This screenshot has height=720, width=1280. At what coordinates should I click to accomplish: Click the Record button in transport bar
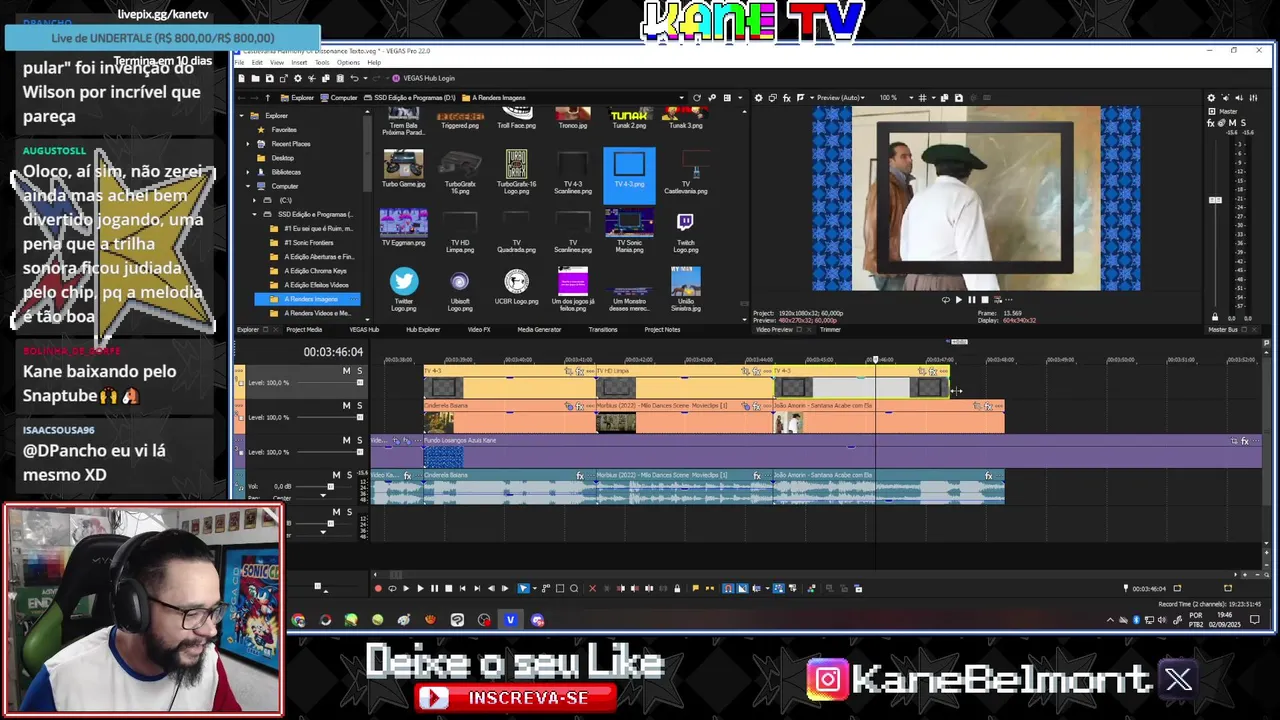click(x=378, y=588)
